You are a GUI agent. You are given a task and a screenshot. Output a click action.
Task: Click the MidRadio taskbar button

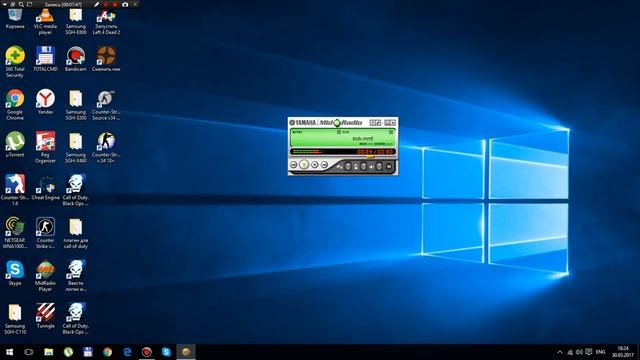pos(186,352)
